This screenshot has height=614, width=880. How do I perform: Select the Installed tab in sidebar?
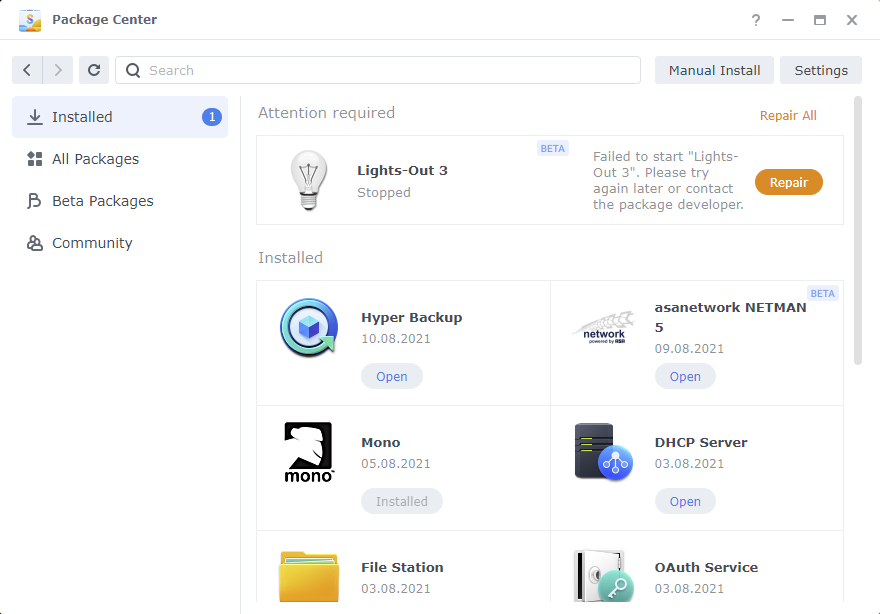click(120, 117)
